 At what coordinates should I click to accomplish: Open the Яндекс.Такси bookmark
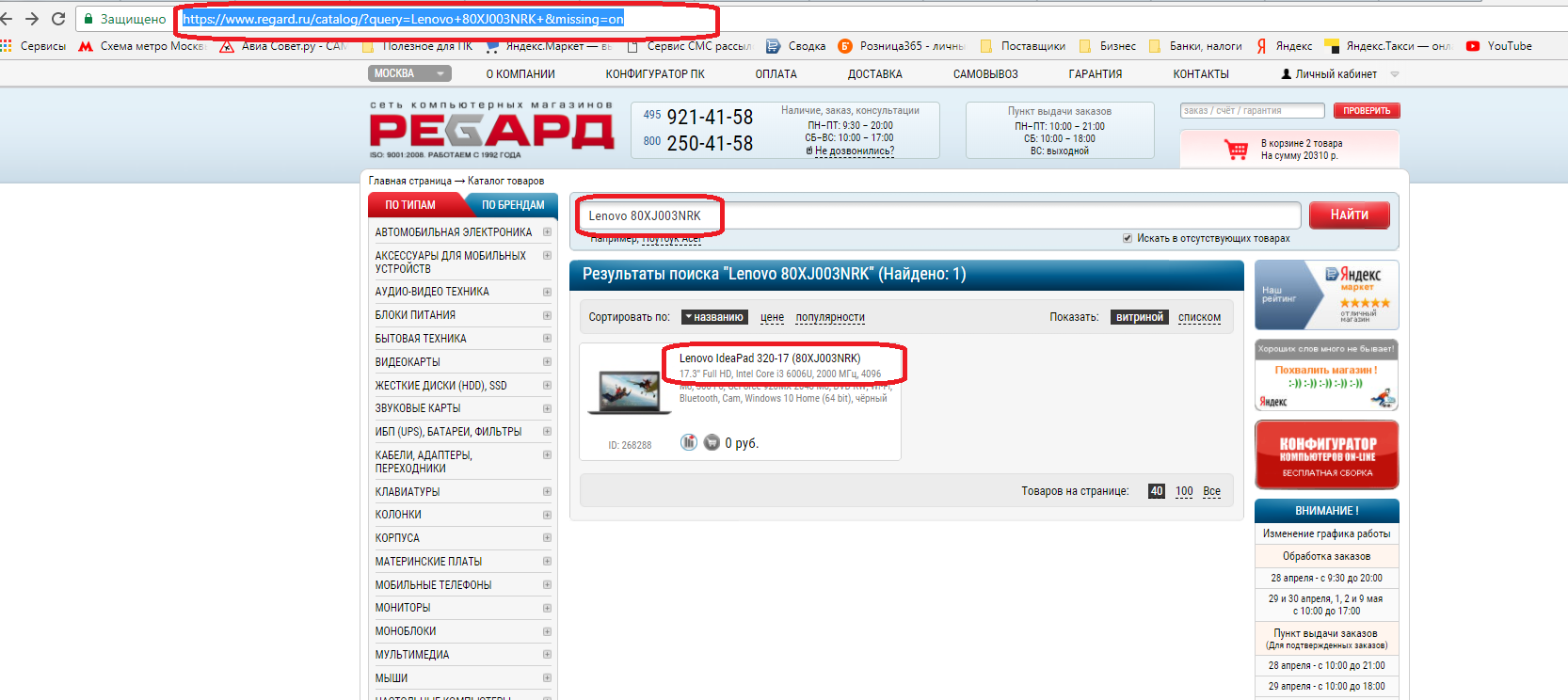[x=1388, y=46]
